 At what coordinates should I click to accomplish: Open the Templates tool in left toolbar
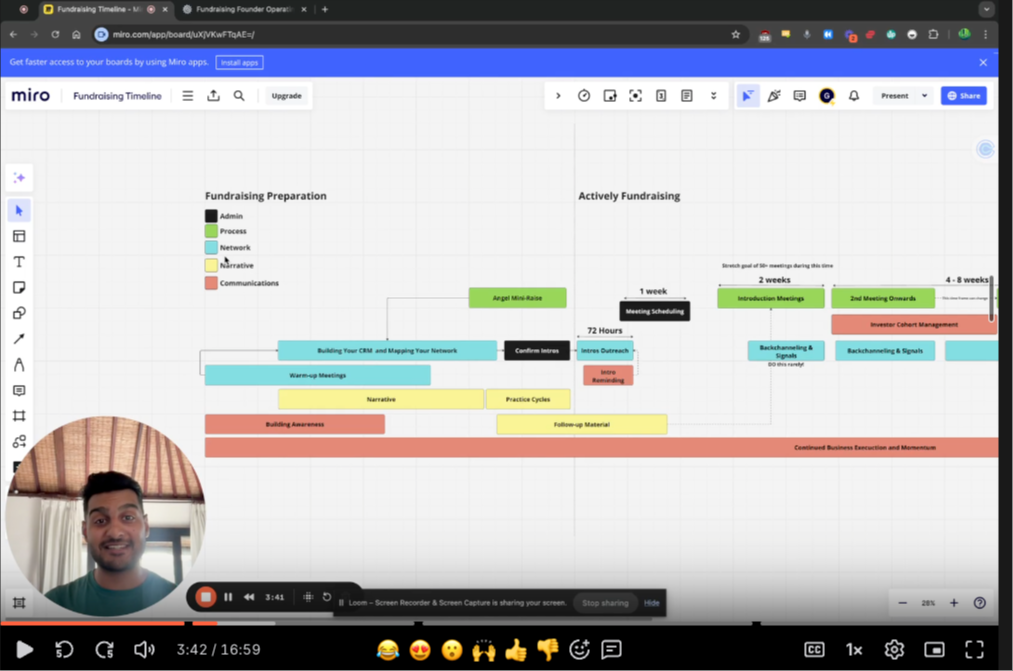pos(19,236)
